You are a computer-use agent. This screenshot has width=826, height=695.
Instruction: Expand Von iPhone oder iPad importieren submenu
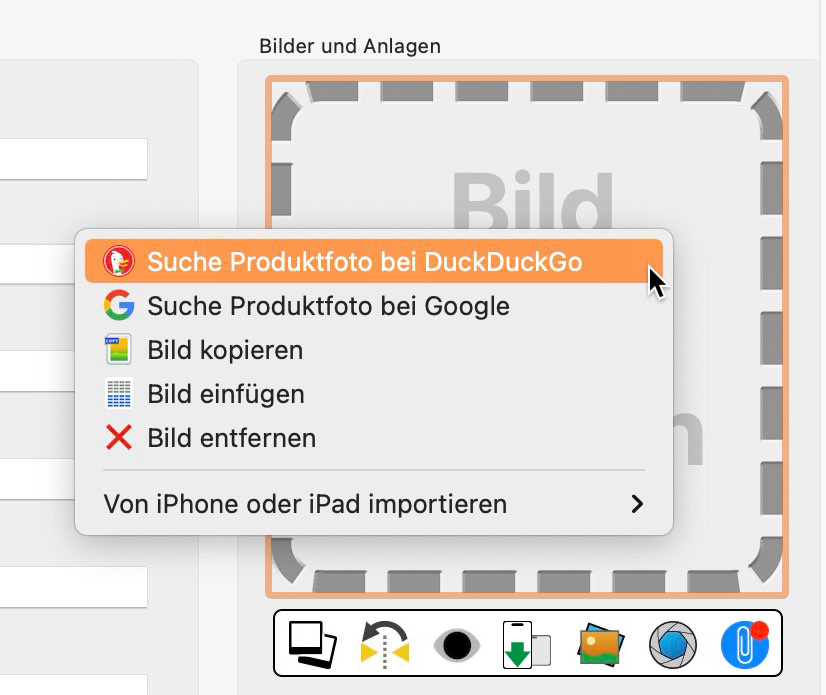click(x=373, y=504)
